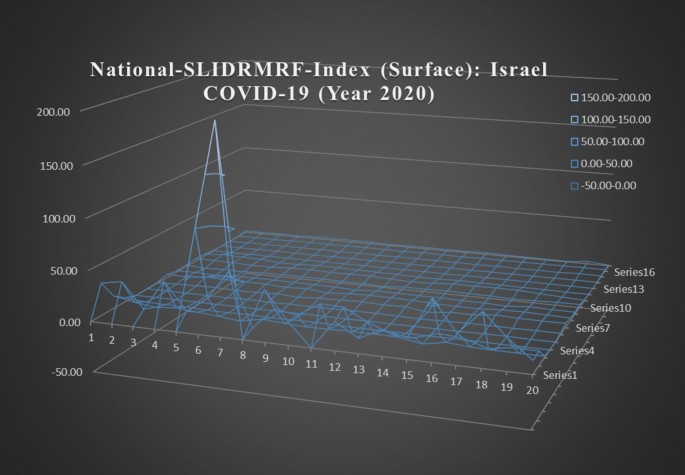Select the depth axis label Series7

click(593, 328)
